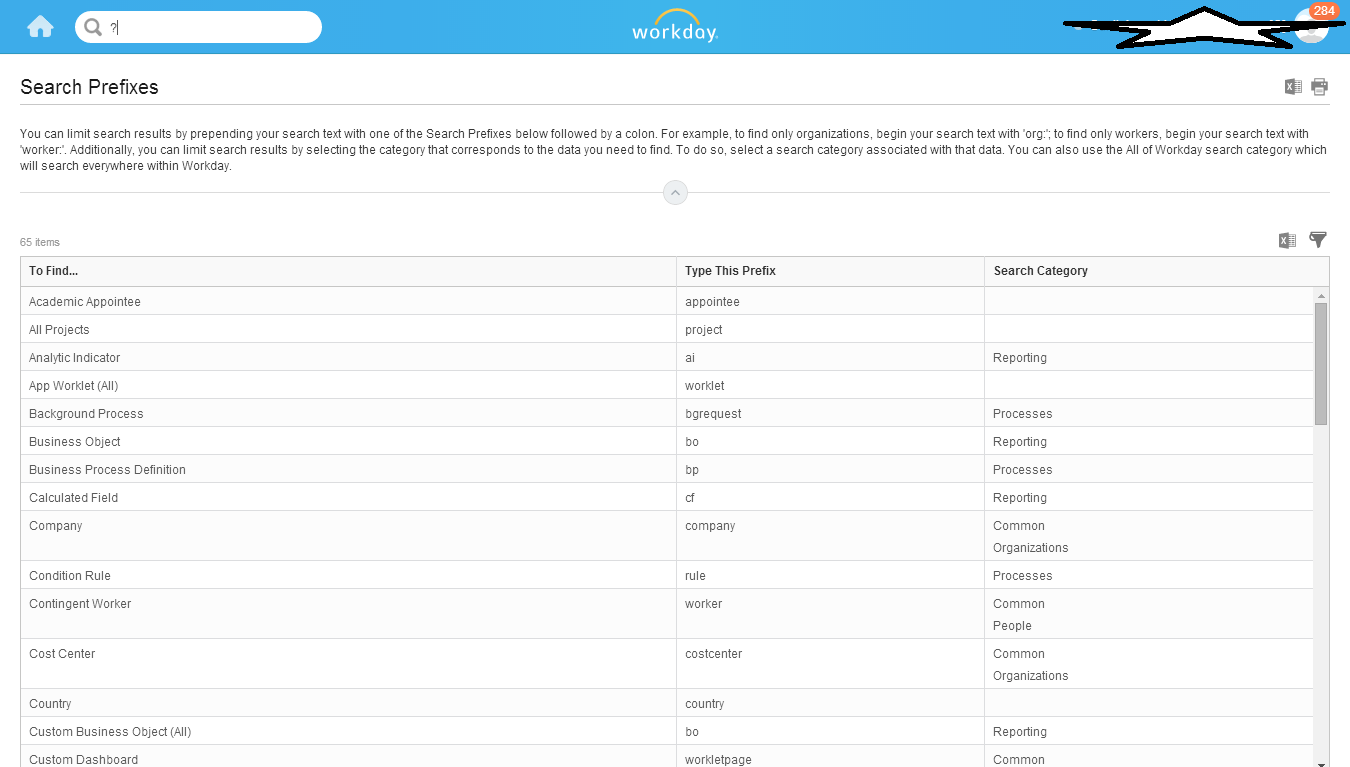Open the Home icon in the header
Screen dimensions: 1350x767
coord(39,26)
